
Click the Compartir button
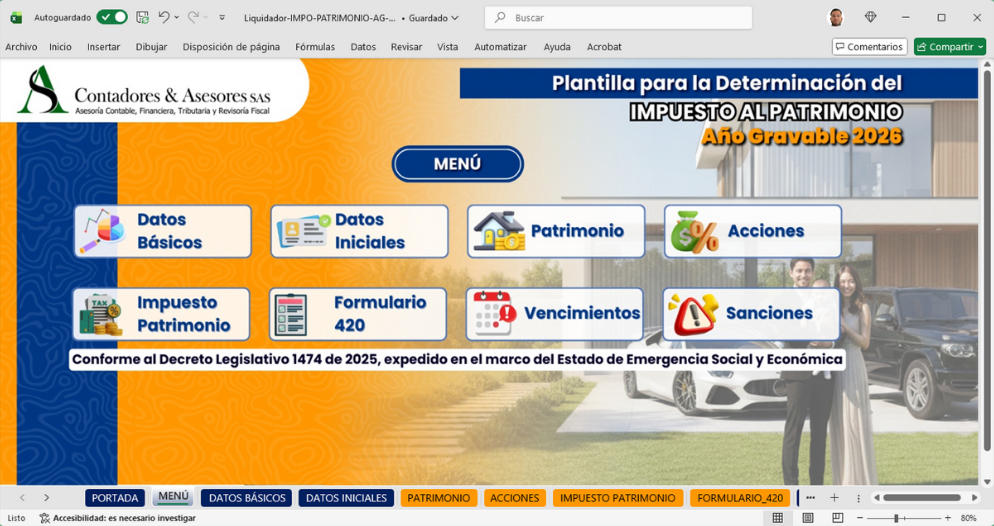(x=950, y=47)
